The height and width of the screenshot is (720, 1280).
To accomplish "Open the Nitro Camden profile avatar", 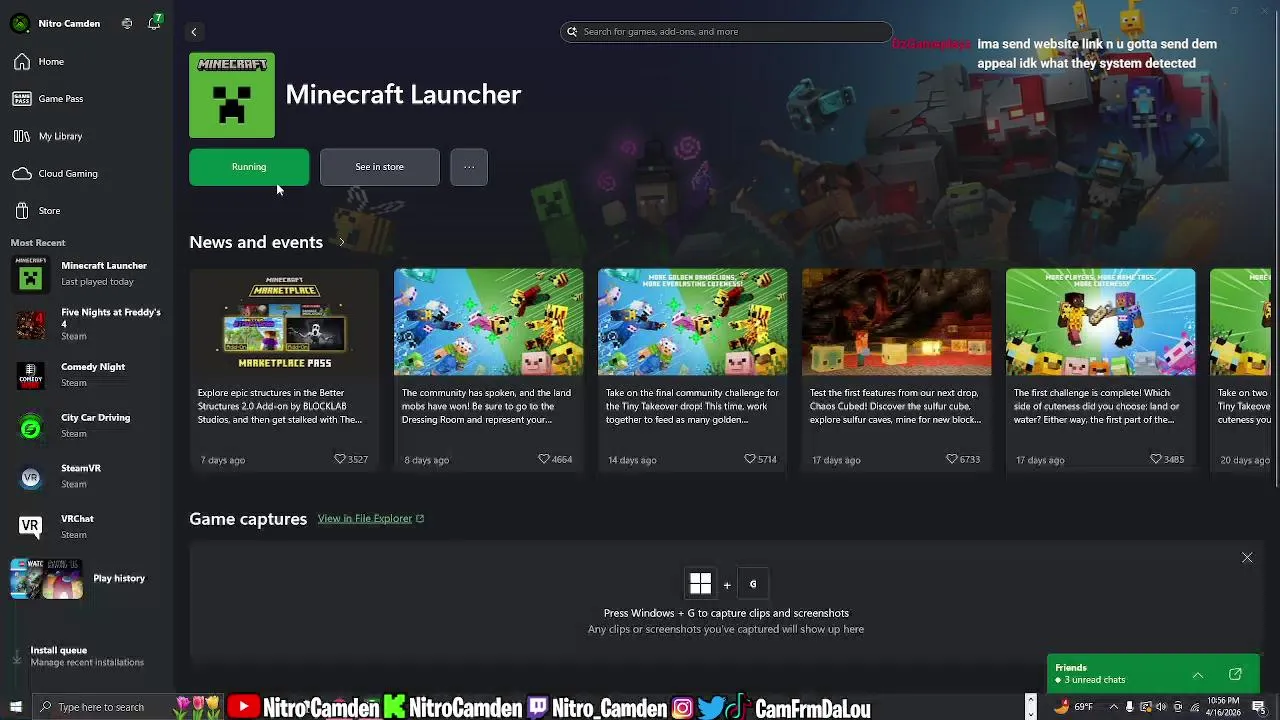I will point(20,23).
